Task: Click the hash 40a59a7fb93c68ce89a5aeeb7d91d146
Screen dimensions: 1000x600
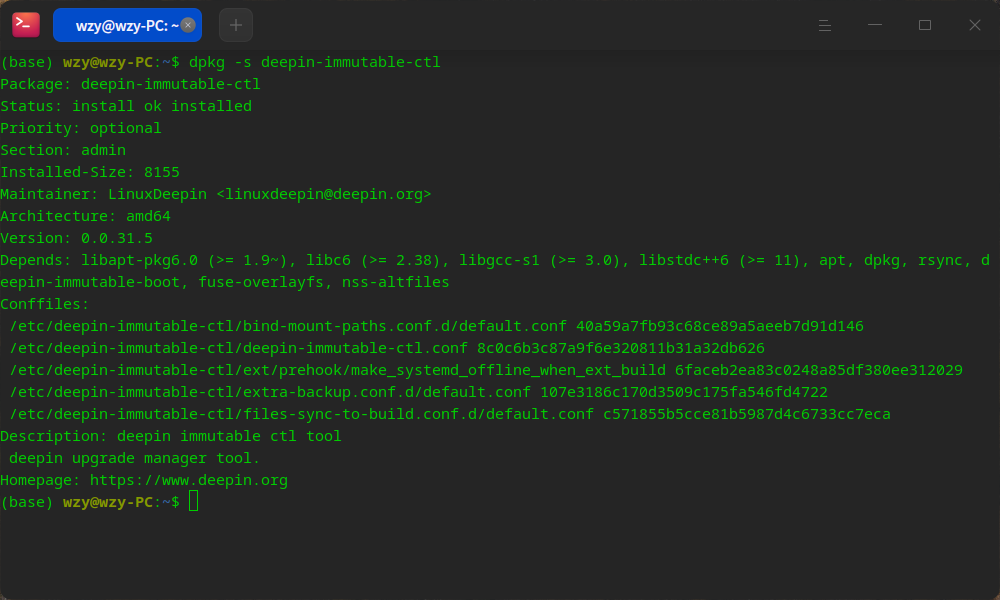Action: tap(720, 326)
